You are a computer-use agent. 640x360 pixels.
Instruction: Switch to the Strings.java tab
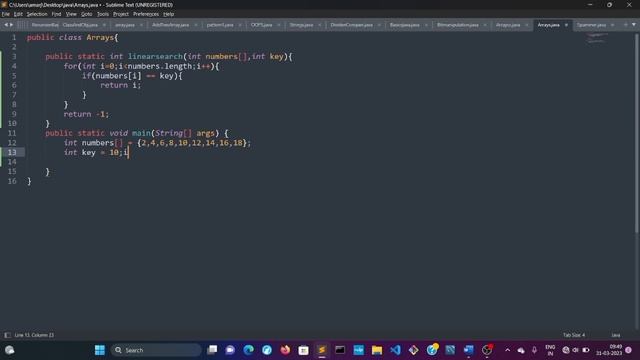301,25
